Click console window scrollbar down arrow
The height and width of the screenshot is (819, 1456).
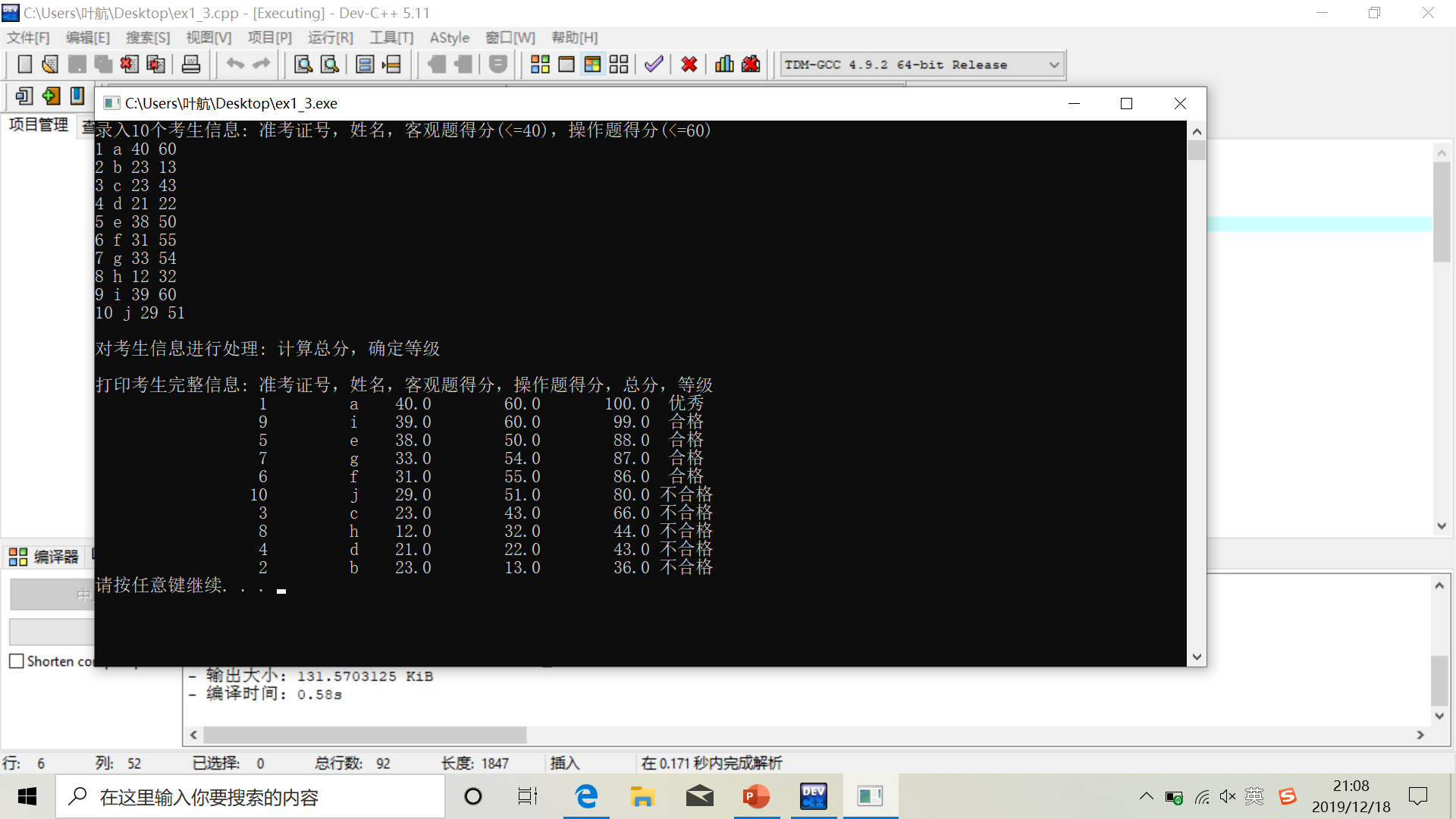click(1197, 657)
